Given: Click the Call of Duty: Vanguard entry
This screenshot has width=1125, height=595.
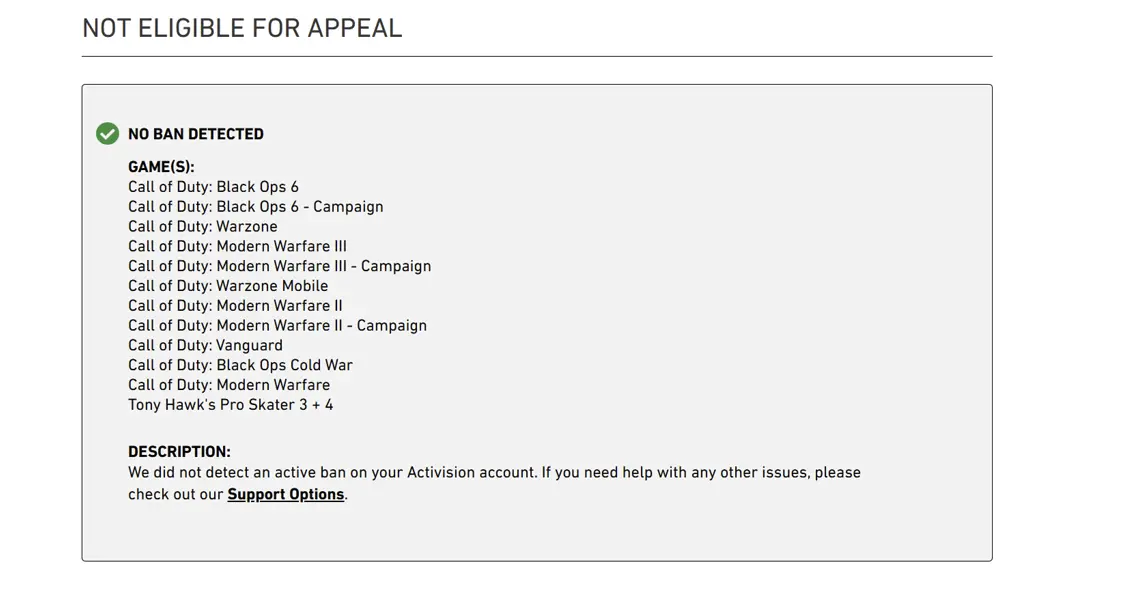Looking at the screenshot, I should click(x=205, y=346).
